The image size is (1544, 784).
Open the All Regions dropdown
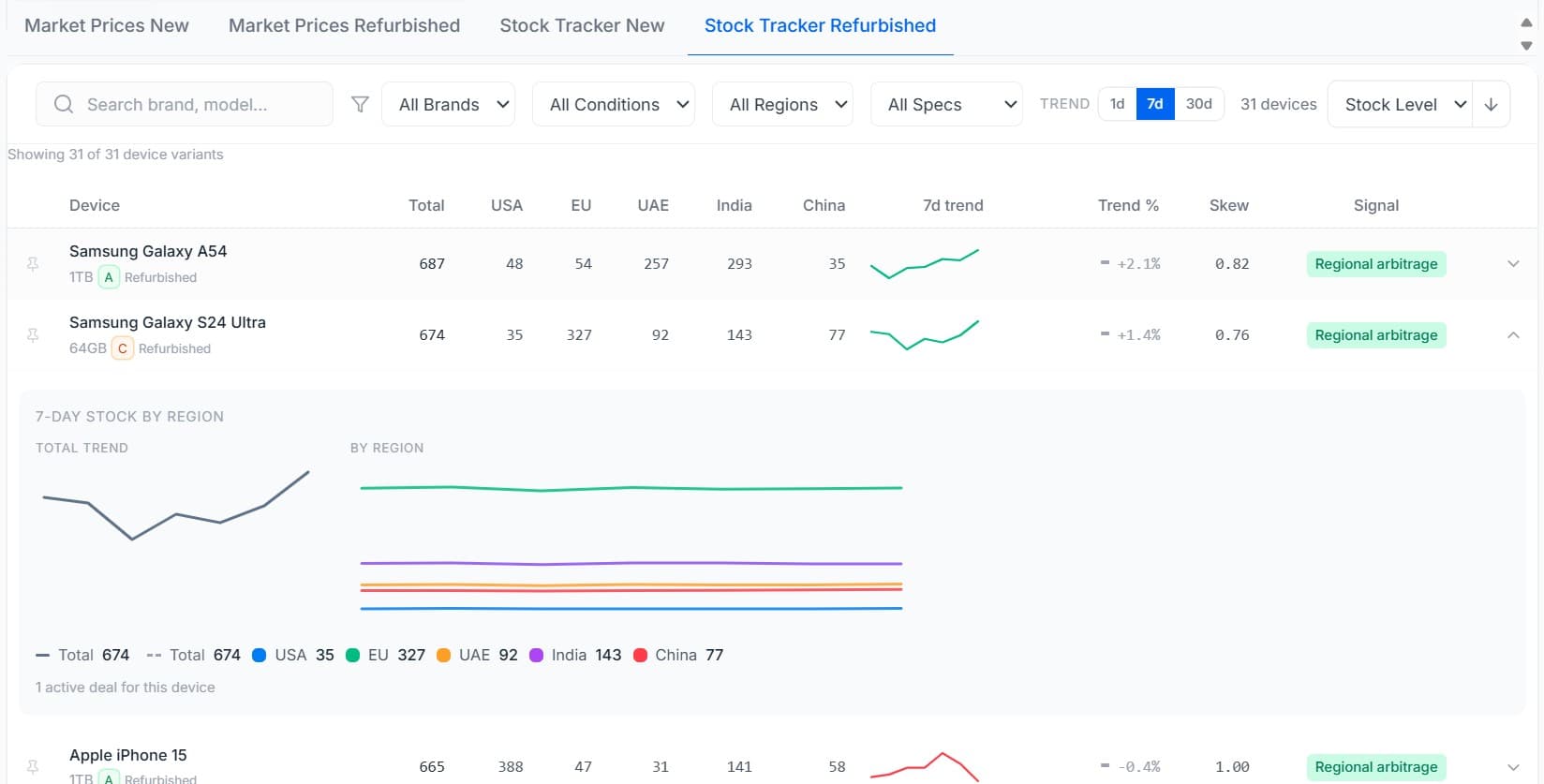point(782,104)
